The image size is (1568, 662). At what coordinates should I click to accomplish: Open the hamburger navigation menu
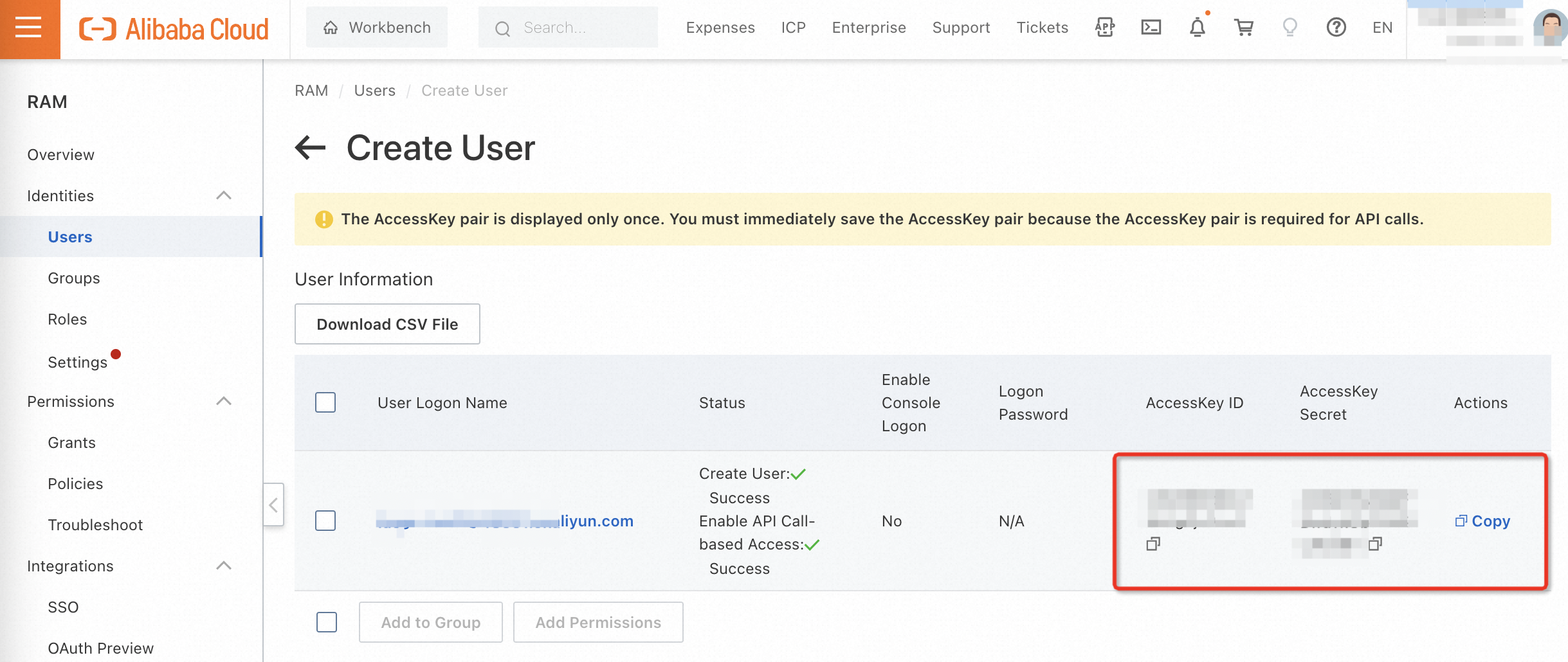click(x=29, y=28)
